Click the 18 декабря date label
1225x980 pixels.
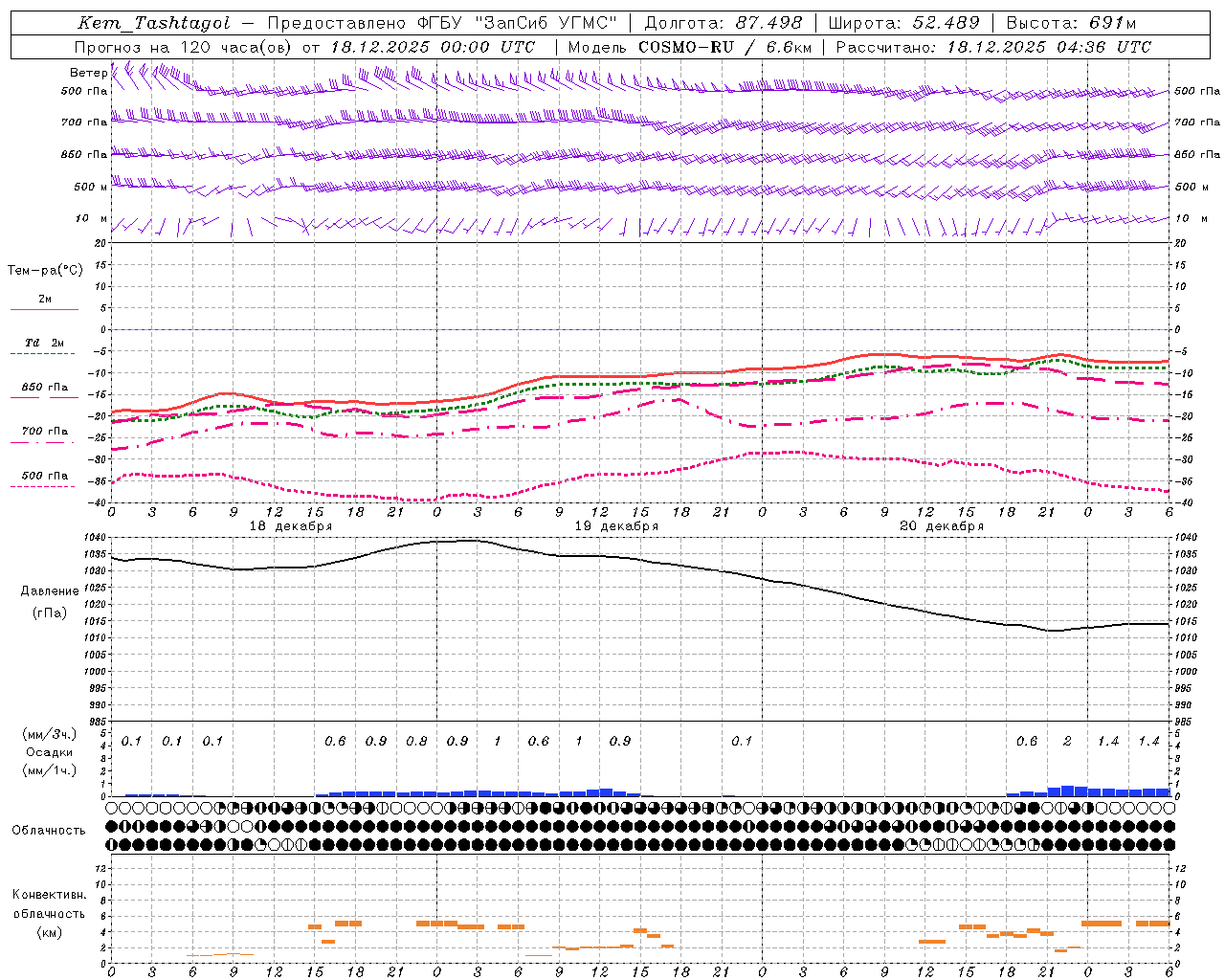[291, 526]
